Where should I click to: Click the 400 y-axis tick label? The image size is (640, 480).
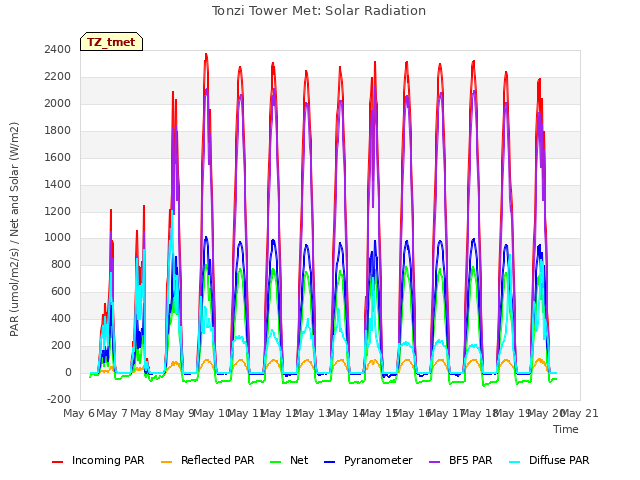[61, 318]
